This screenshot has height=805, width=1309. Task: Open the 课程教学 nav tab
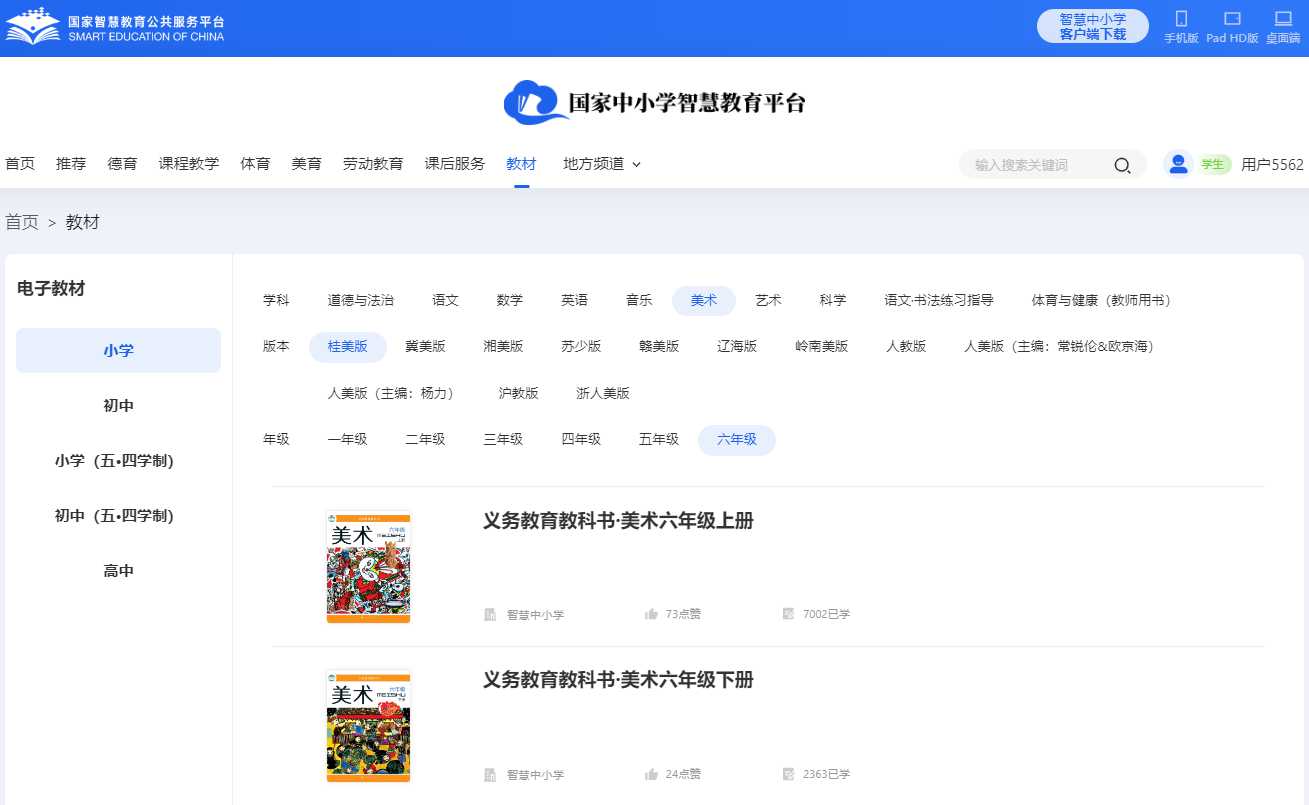tap(189, 164)
